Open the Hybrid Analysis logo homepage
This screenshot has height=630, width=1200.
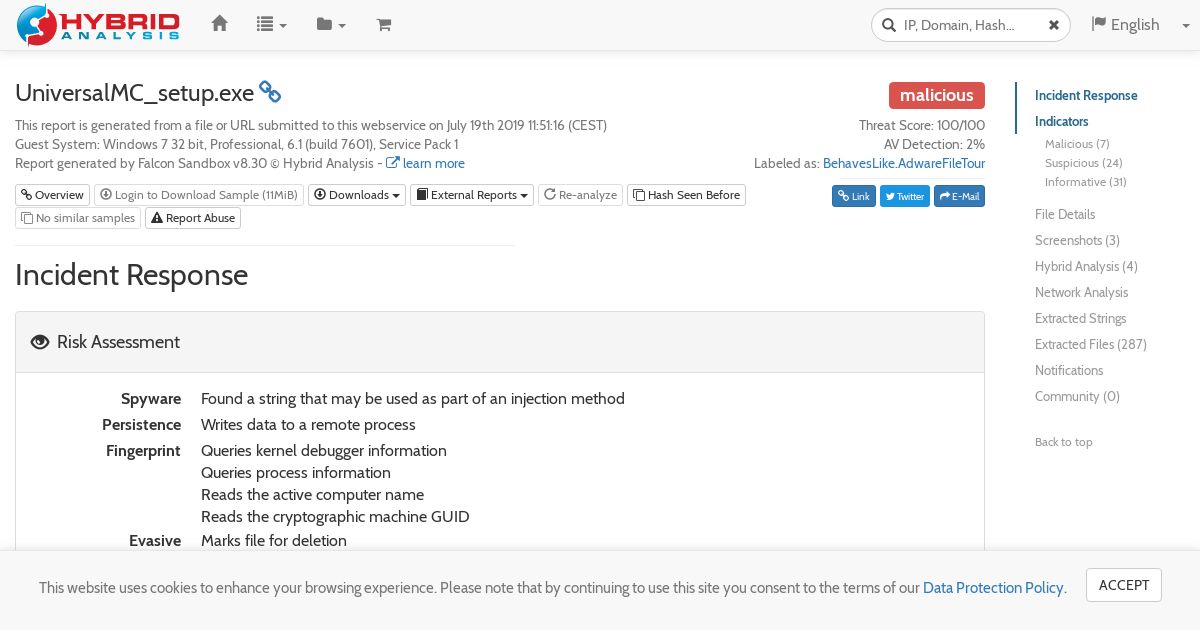click(x=98, y=25)
